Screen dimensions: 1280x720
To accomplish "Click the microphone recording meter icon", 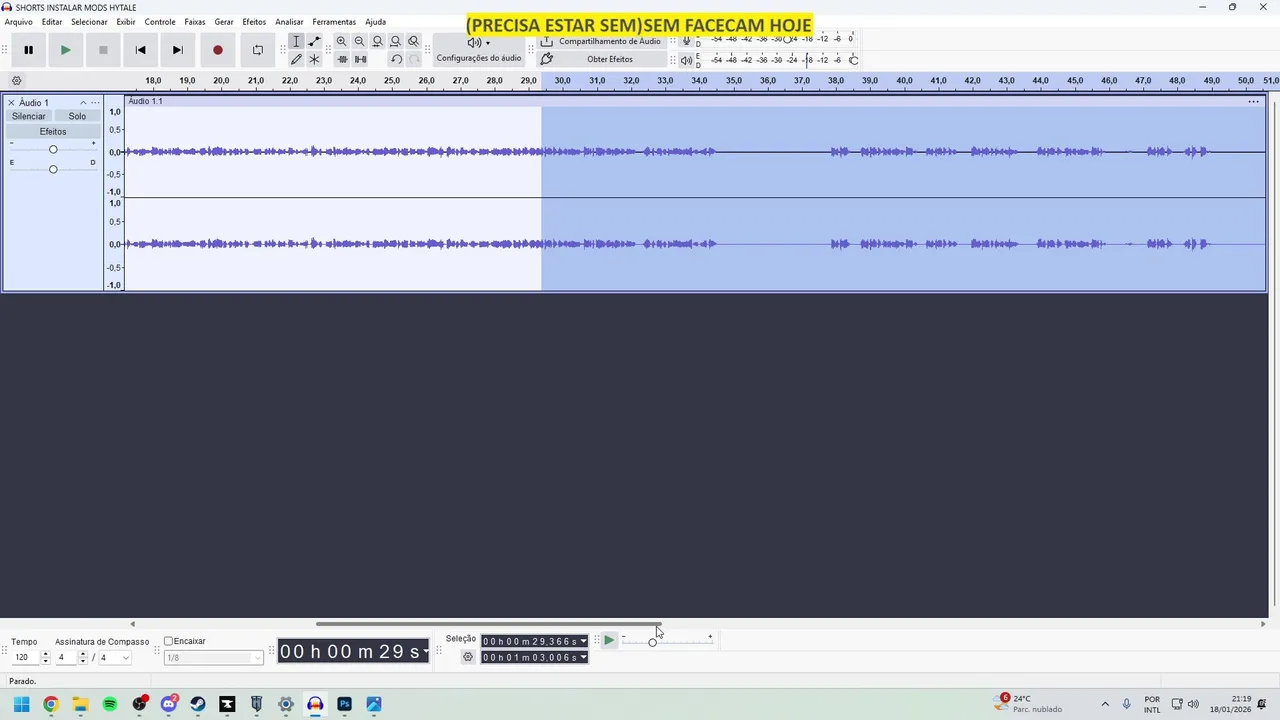I will (x=686, y=40).
